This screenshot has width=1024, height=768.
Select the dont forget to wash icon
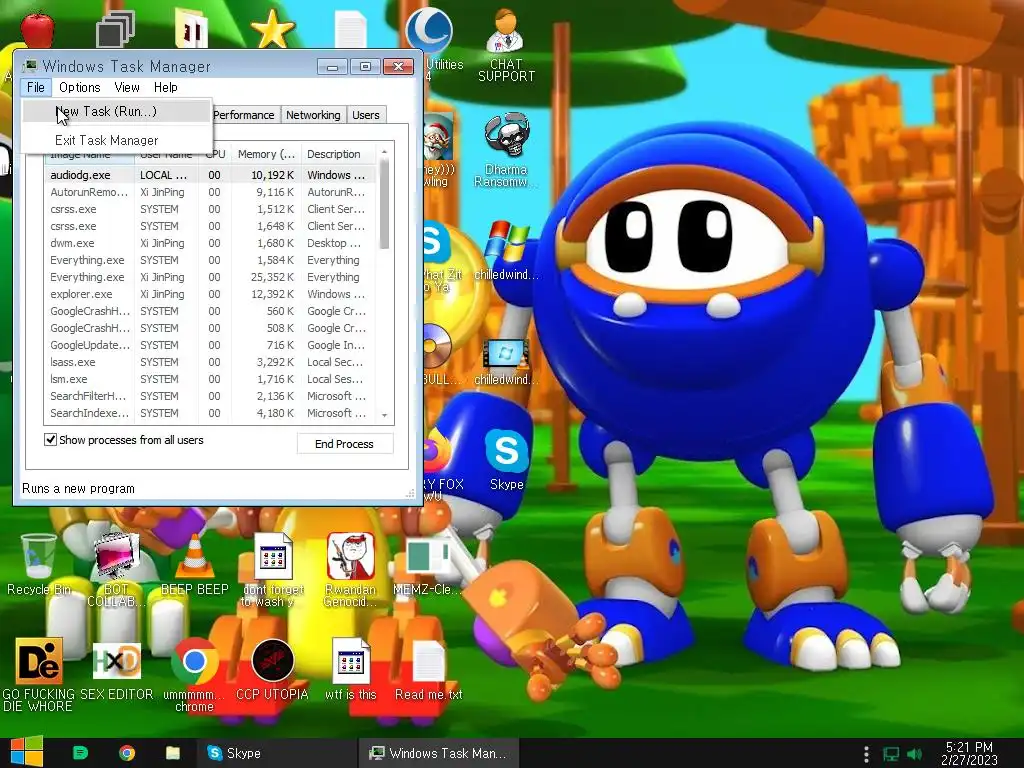pos(272,569)
